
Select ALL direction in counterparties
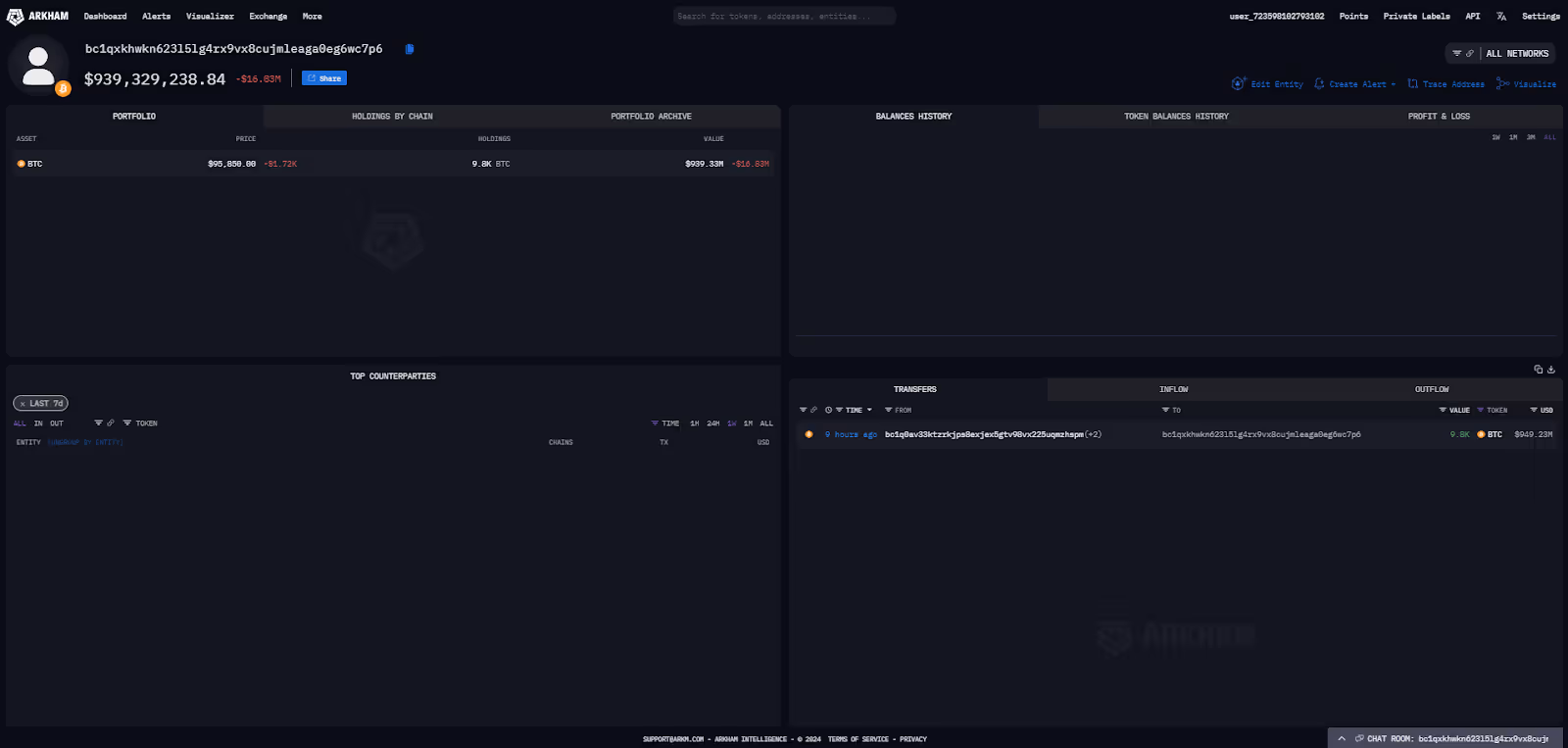click(20, 424)
